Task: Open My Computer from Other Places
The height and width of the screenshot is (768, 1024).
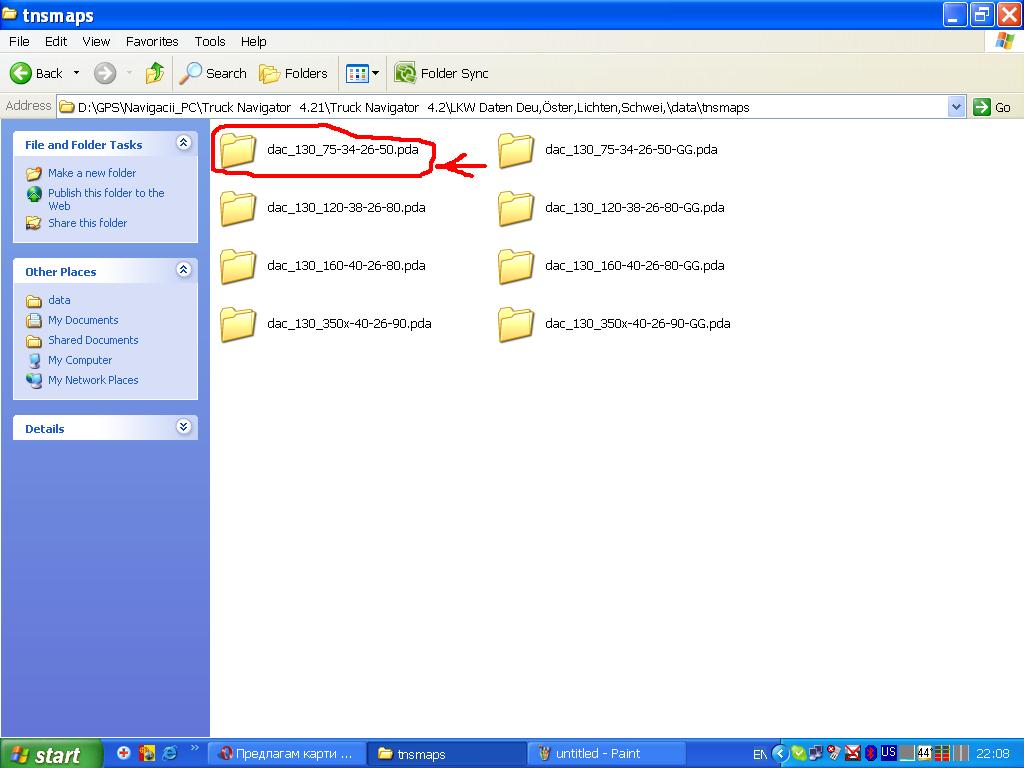Action: coord(80,360)
